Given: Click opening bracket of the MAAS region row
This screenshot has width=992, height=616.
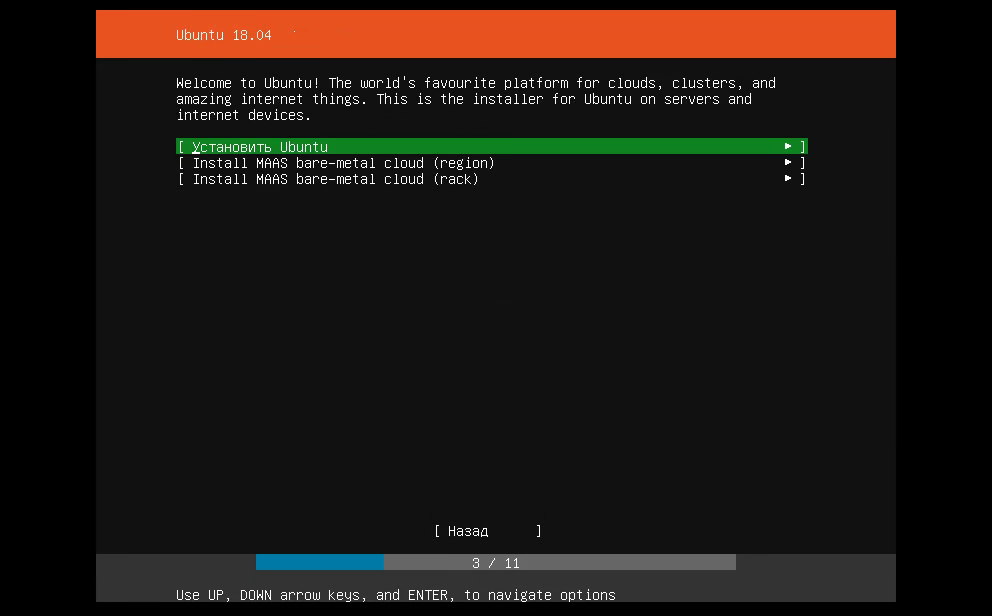Looking at the screenshot, I should coord(180,163).
